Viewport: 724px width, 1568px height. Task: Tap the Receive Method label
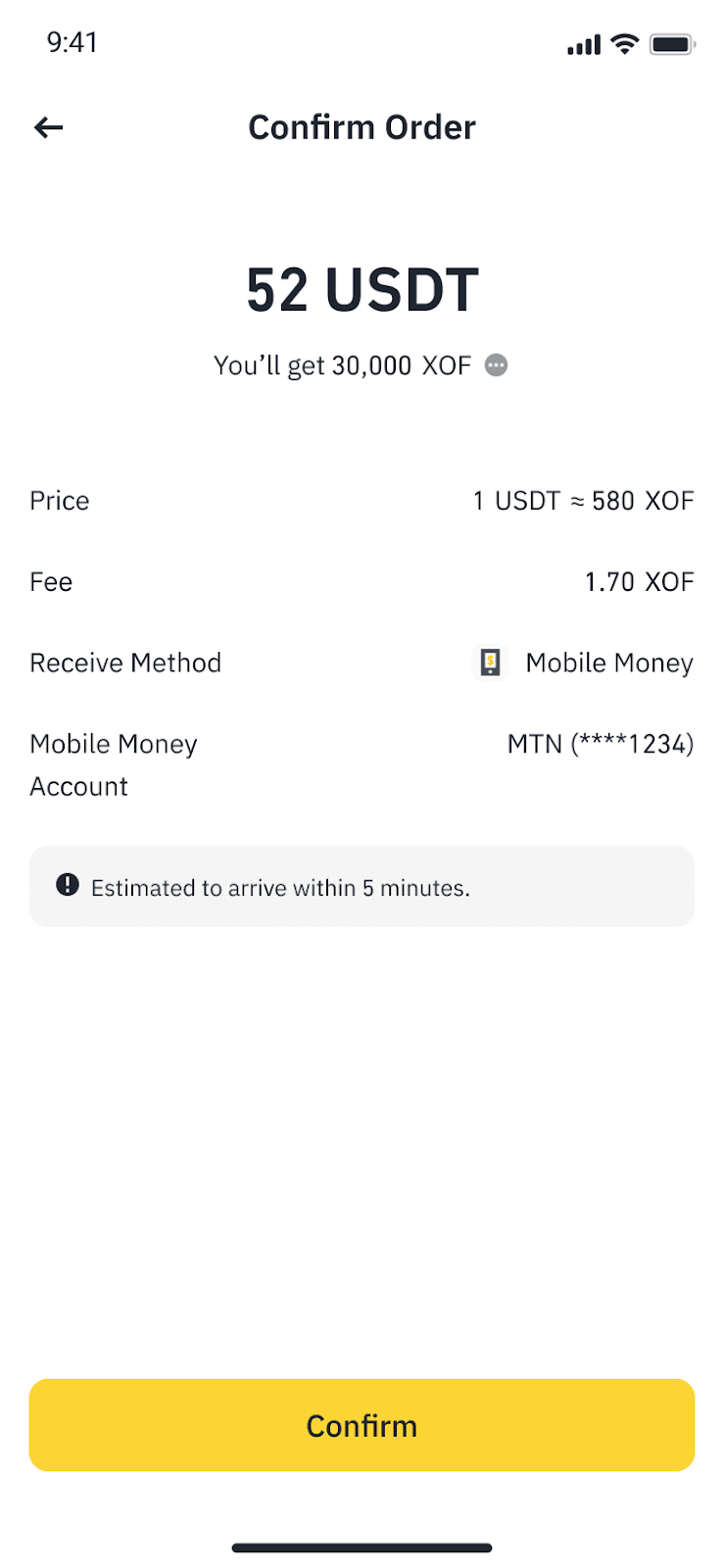point(125,663)
